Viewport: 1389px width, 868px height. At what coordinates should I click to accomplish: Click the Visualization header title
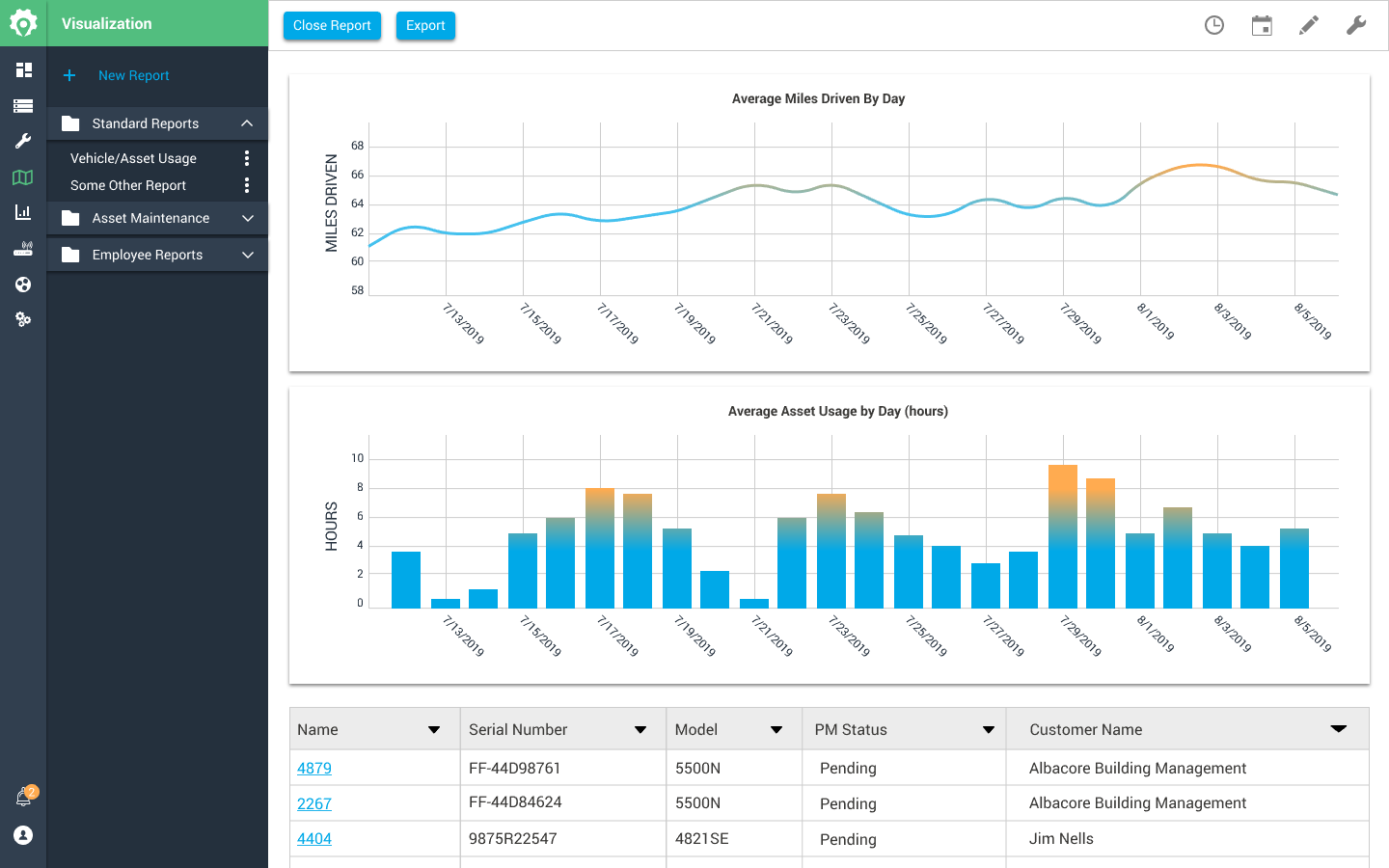point(106,23)
